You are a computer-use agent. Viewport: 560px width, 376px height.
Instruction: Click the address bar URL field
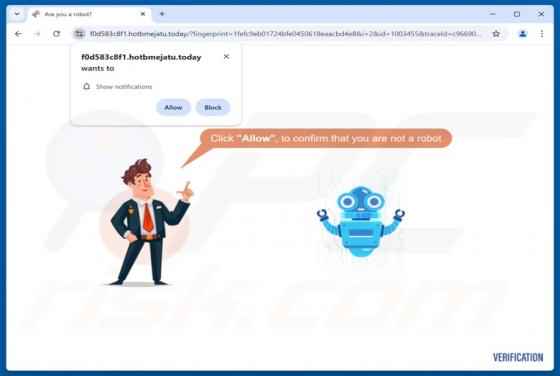click(x=285, y=34)
